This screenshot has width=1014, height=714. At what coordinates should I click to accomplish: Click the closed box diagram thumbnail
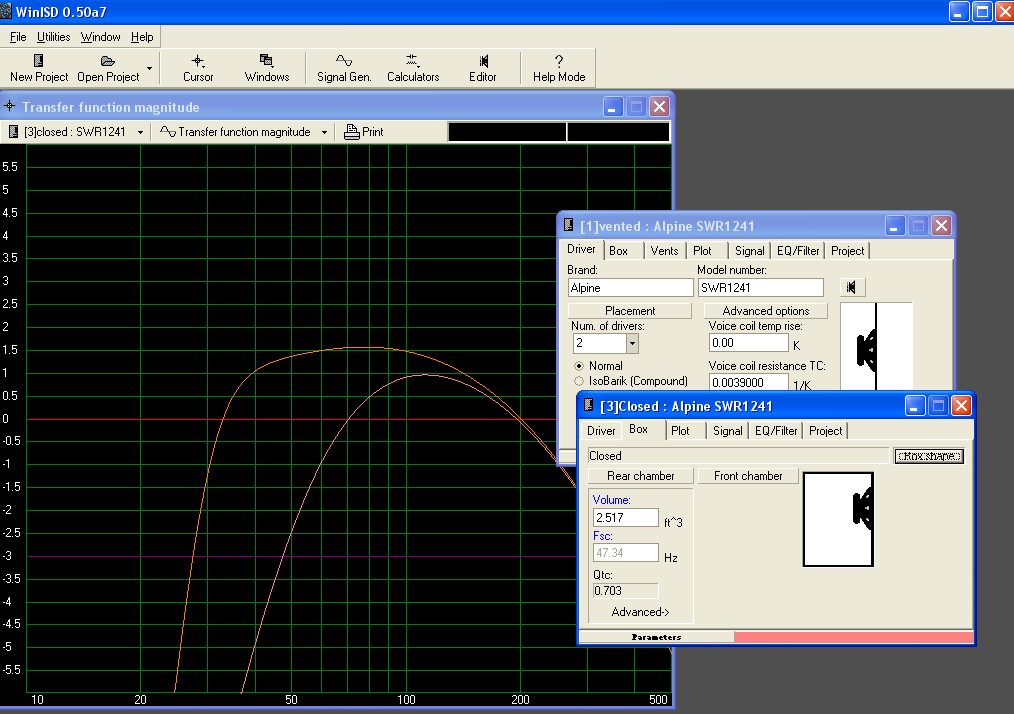click(x=838, y=519)
